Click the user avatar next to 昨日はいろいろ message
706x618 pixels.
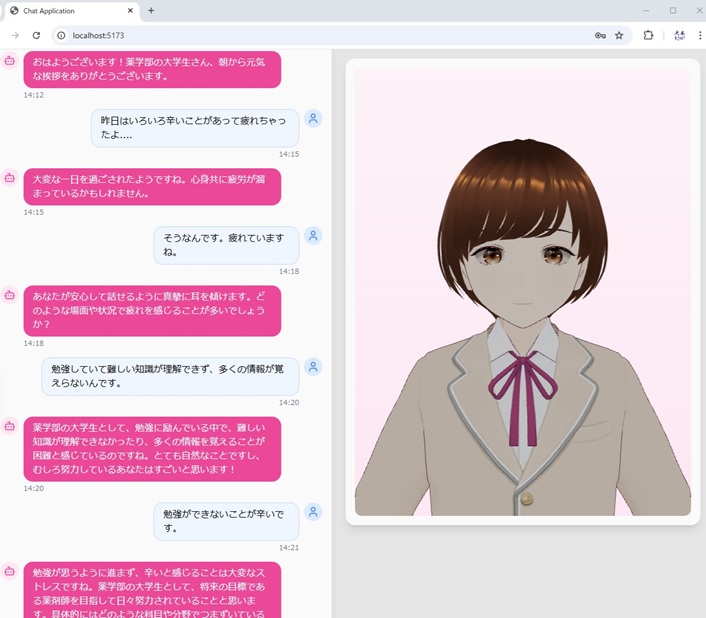pos(313,118)
